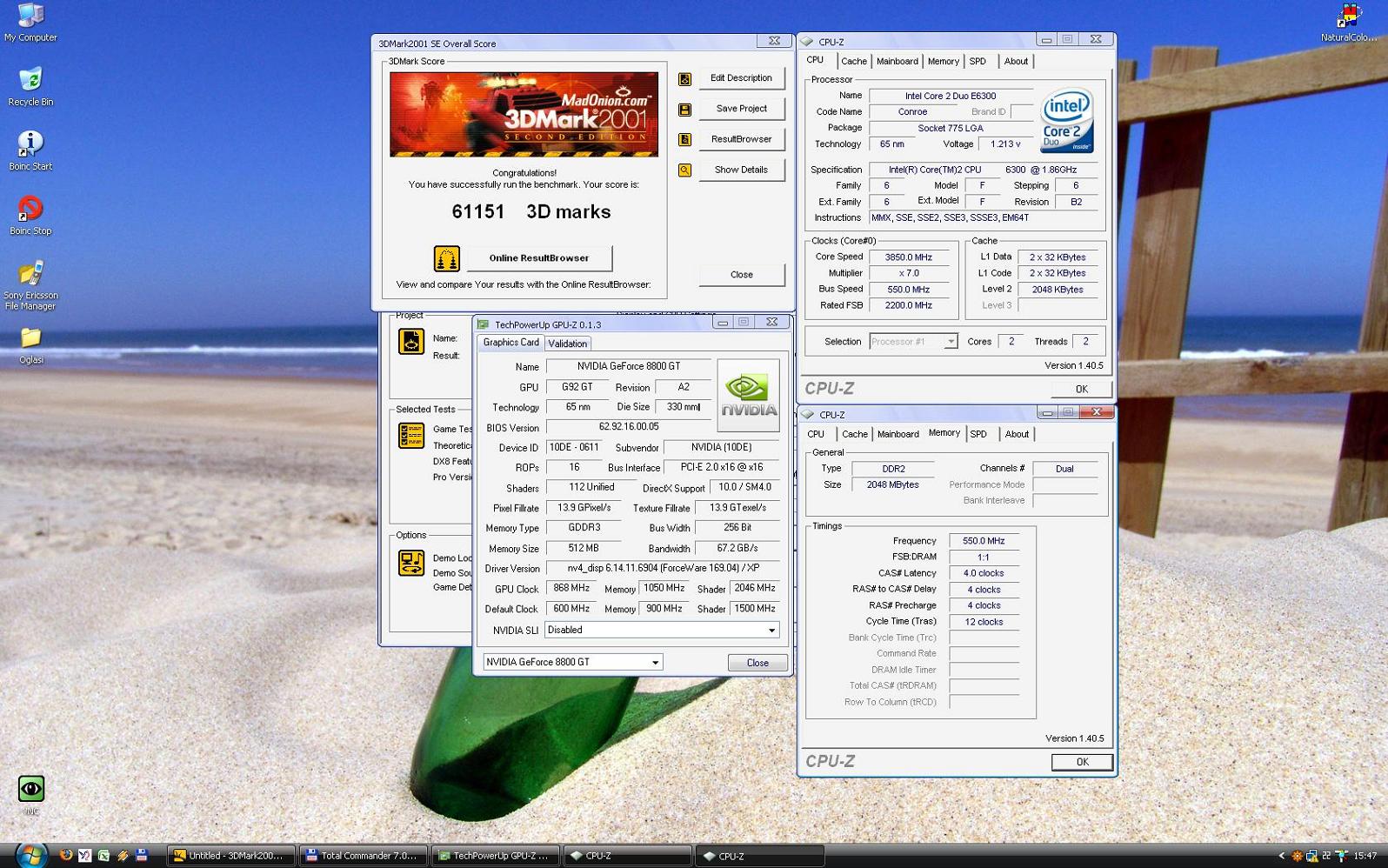
Task: Click the magnifier icon beside Show Details
Action: tap(684, 170)
